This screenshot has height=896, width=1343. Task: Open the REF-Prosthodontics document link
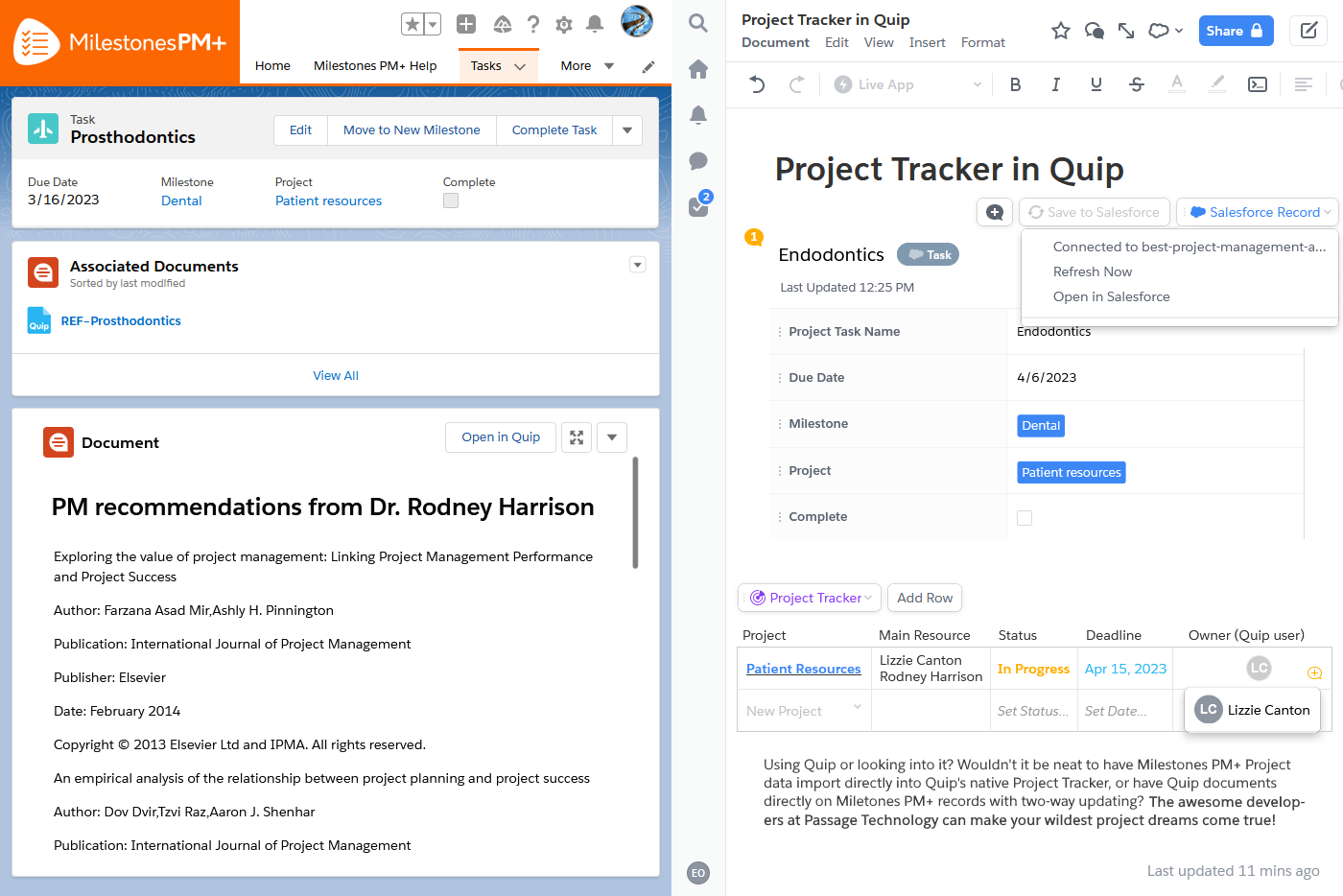pyautogui.click(x=121, y=321)
